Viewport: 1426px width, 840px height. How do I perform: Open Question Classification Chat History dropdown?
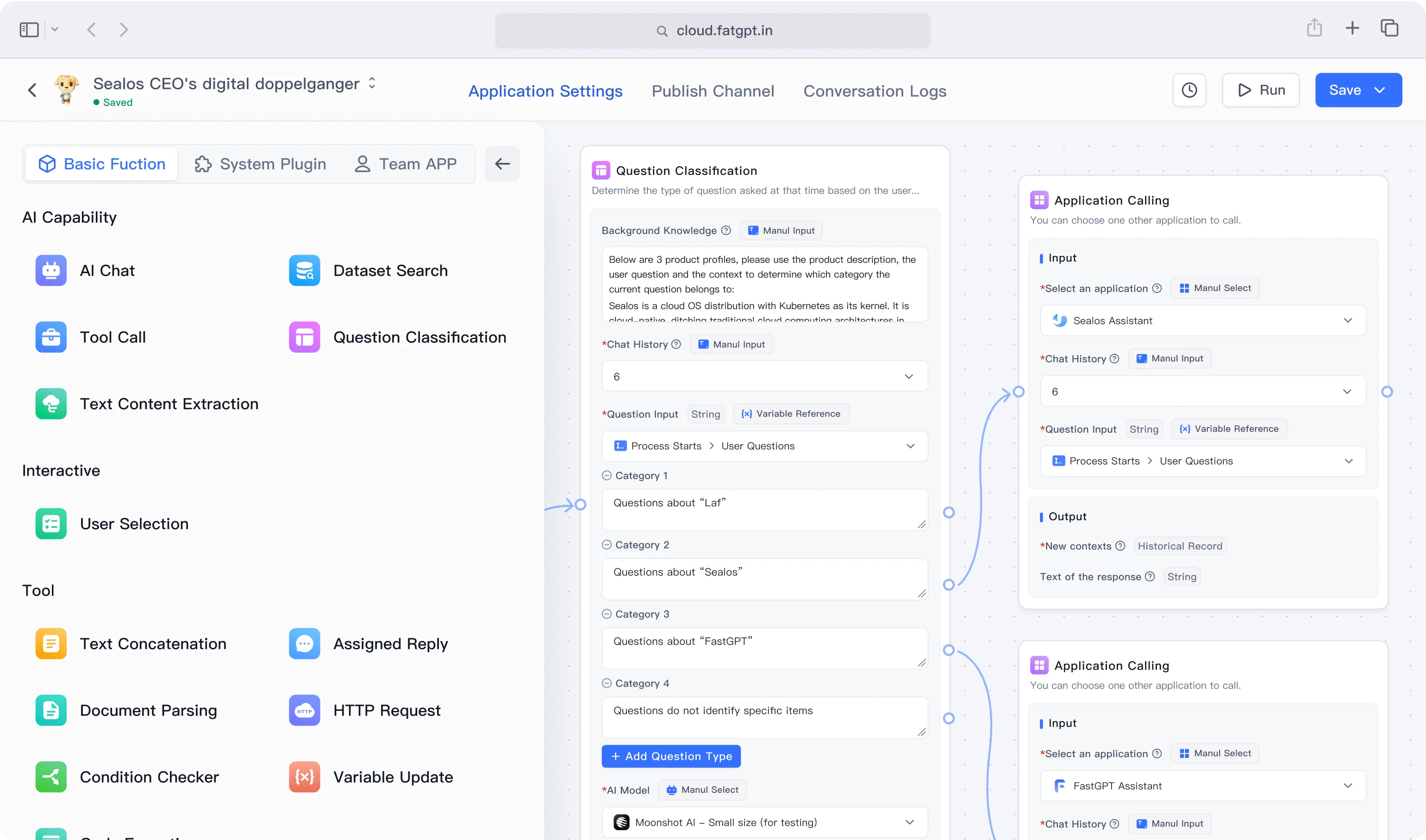(x=764, y=377)
